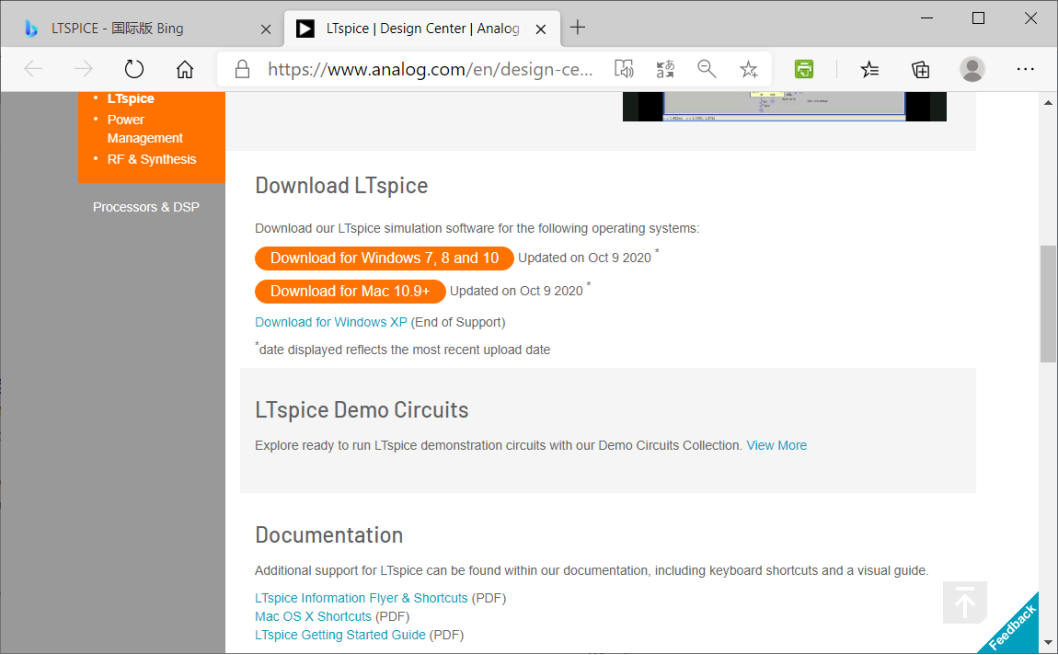
Task: Open the user profile avatar
Action: (972, 69)
